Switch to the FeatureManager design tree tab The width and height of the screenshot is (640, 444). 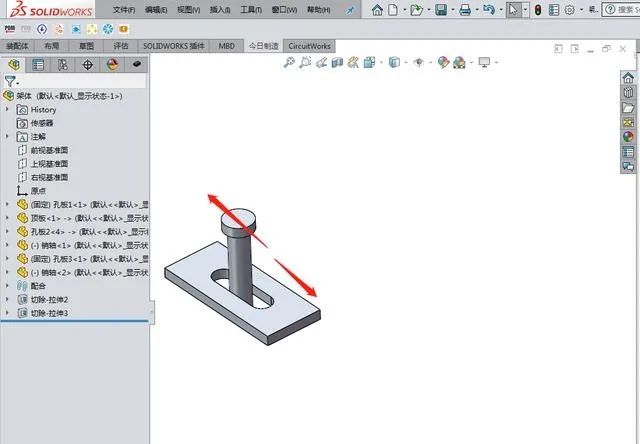tap(13, 64)
